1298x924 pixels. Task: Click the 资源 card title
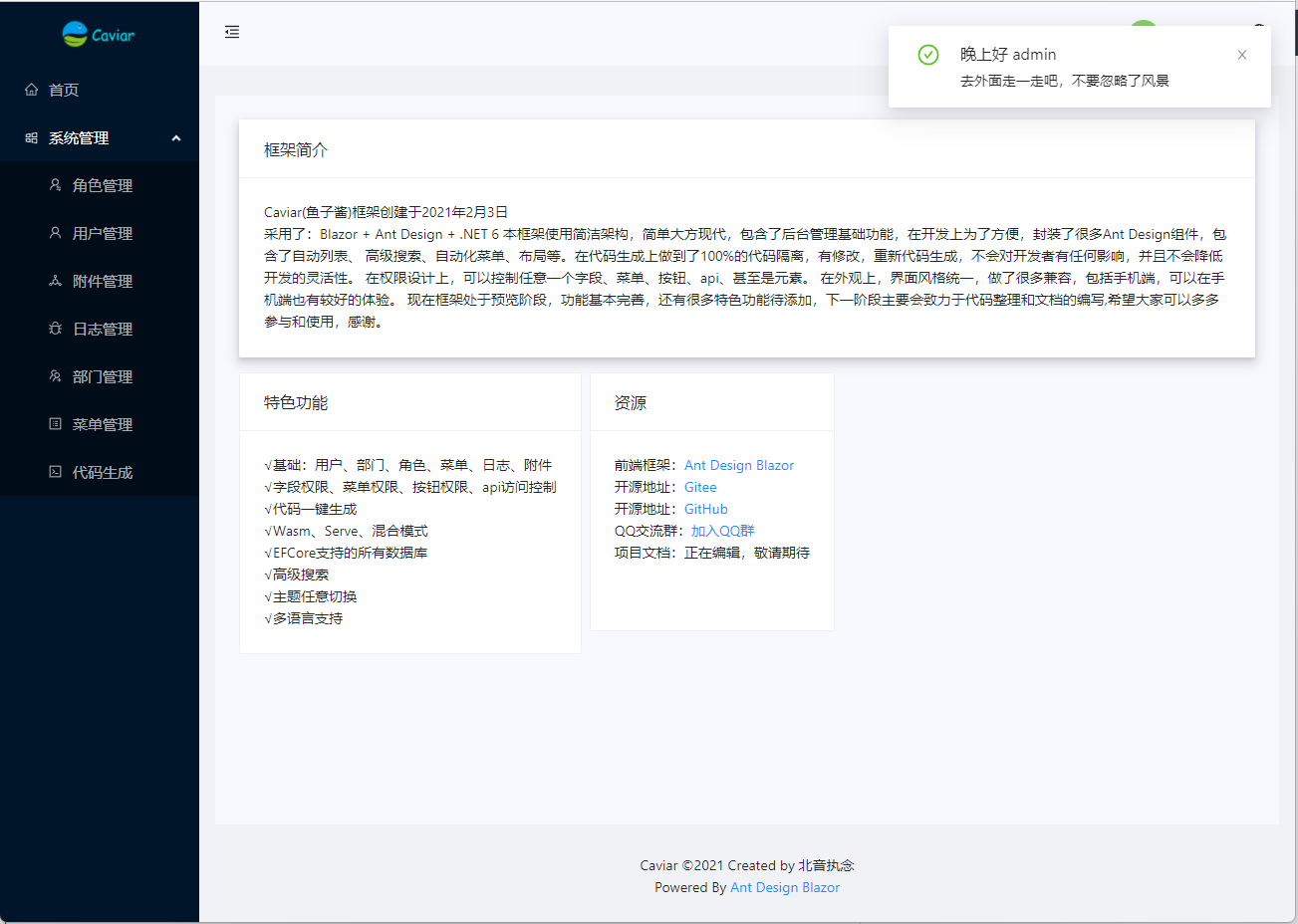click(x=631, y=403)
